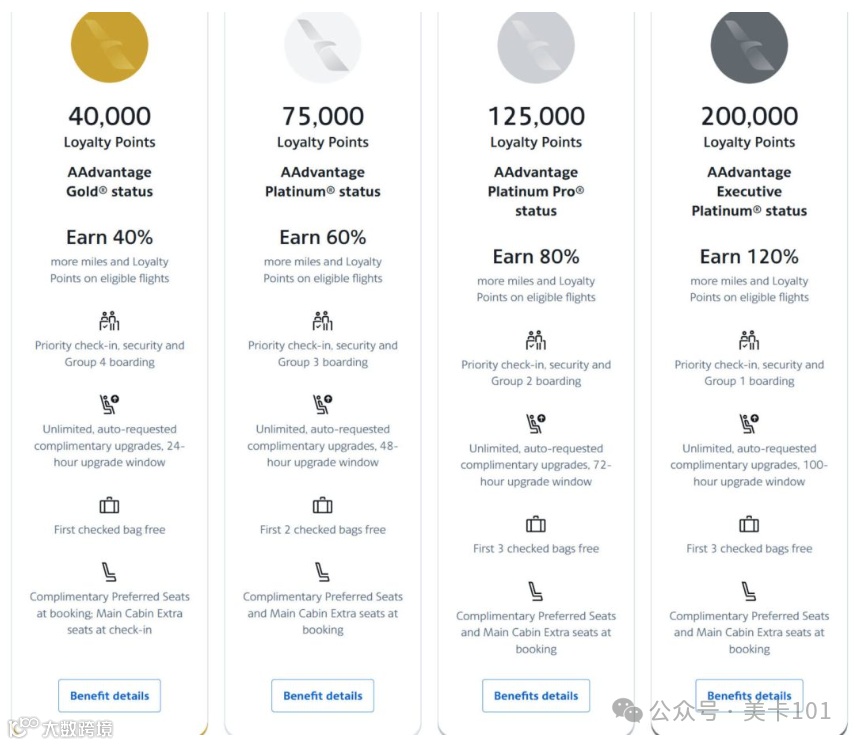Open Benefits details for Executive Platinum

click(x=749, y=696)
